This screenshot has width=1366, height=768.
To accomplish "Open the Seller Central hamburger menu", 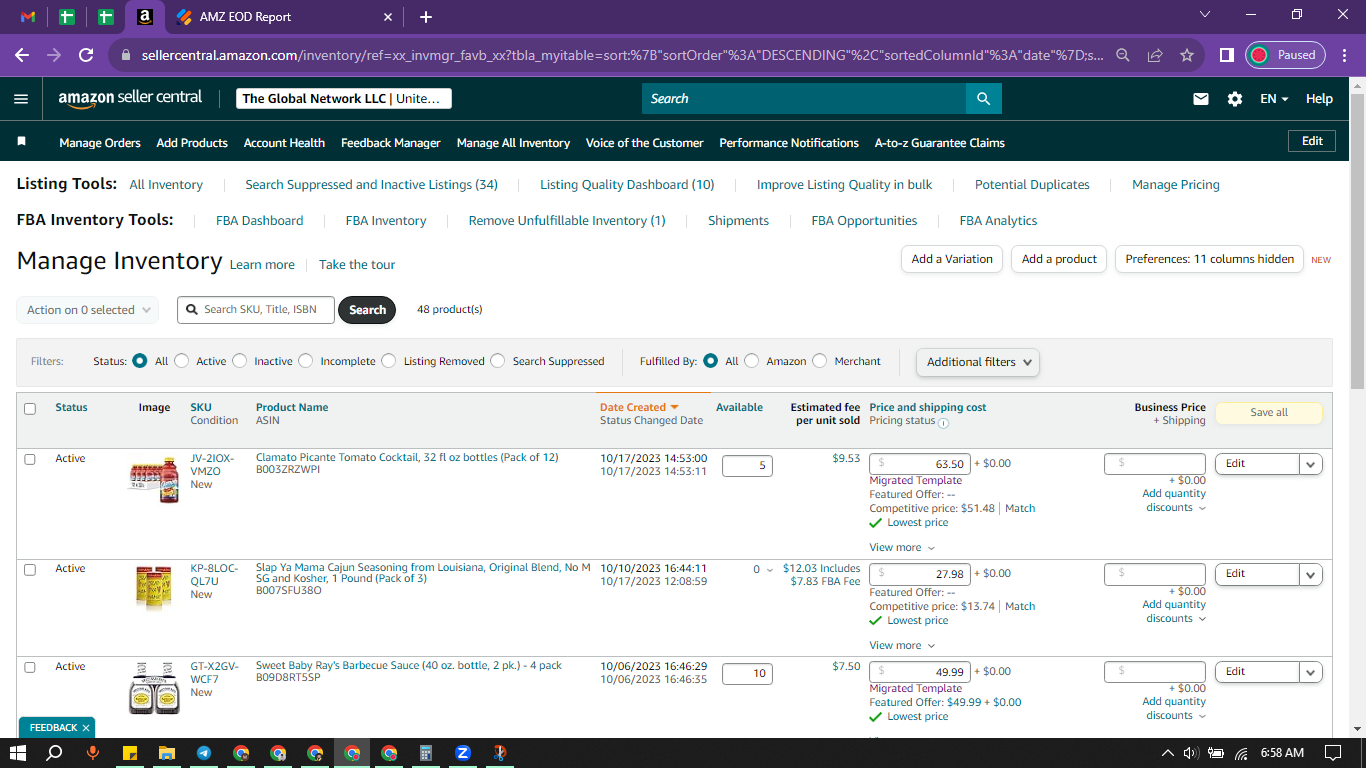I will tap(21, 99).
